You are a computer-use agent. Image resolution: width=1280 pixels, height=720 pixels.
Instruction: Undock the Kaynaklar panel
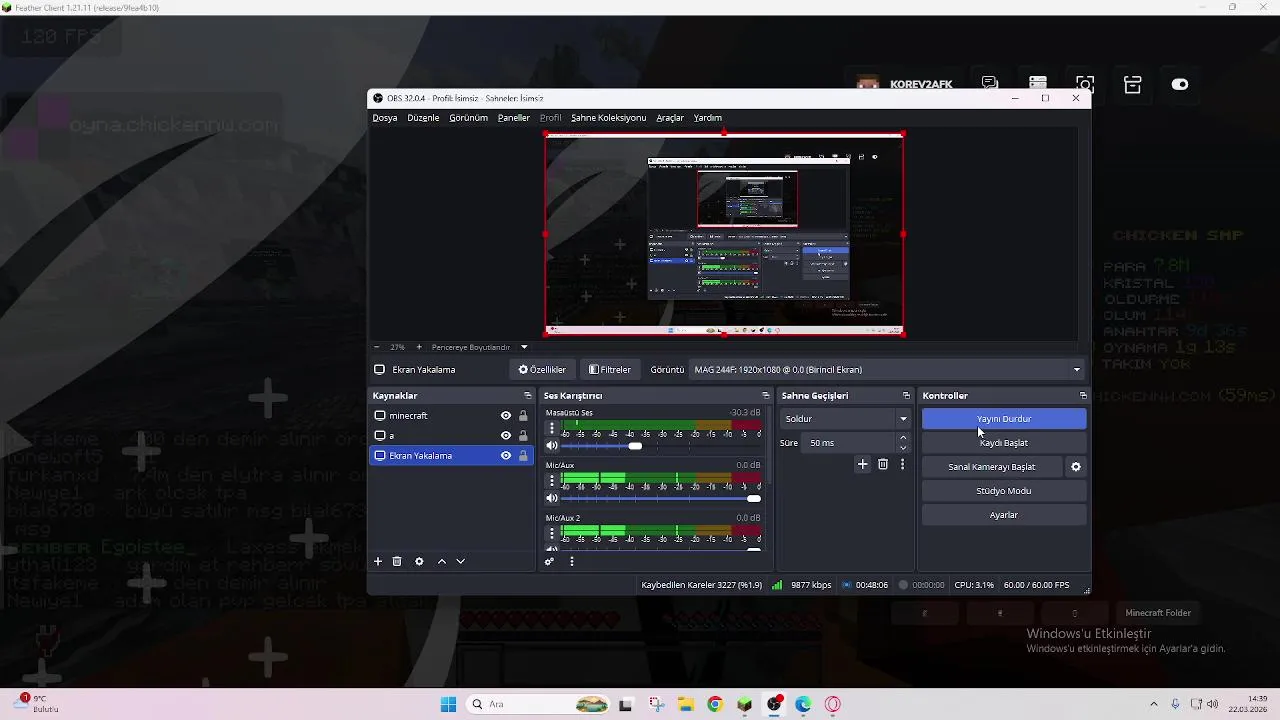coord(527,396)
